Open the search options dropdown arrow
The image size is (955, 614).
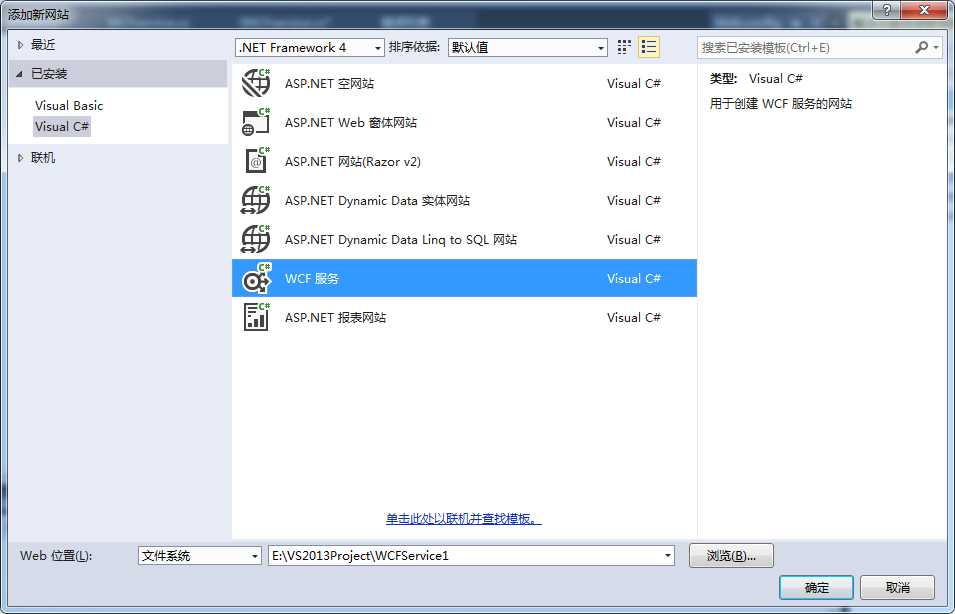936,48
